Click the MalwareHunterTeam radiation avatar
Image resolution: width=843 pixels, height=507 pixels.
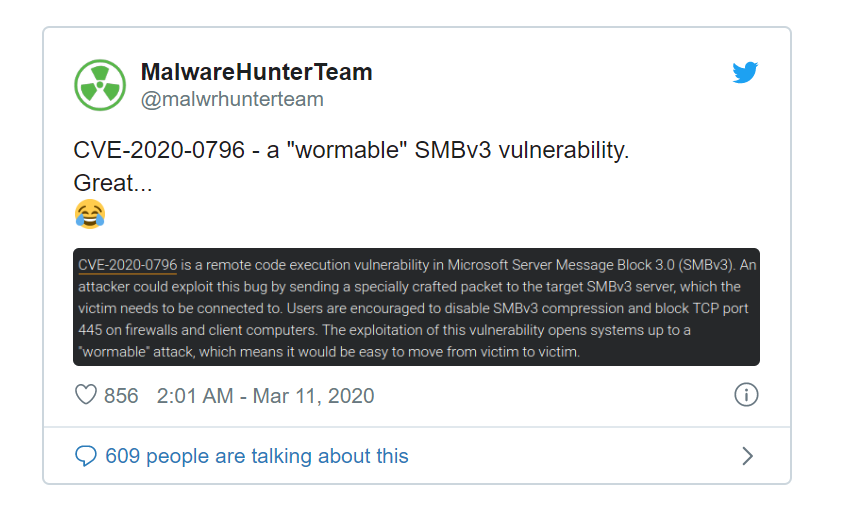[100, 85]
